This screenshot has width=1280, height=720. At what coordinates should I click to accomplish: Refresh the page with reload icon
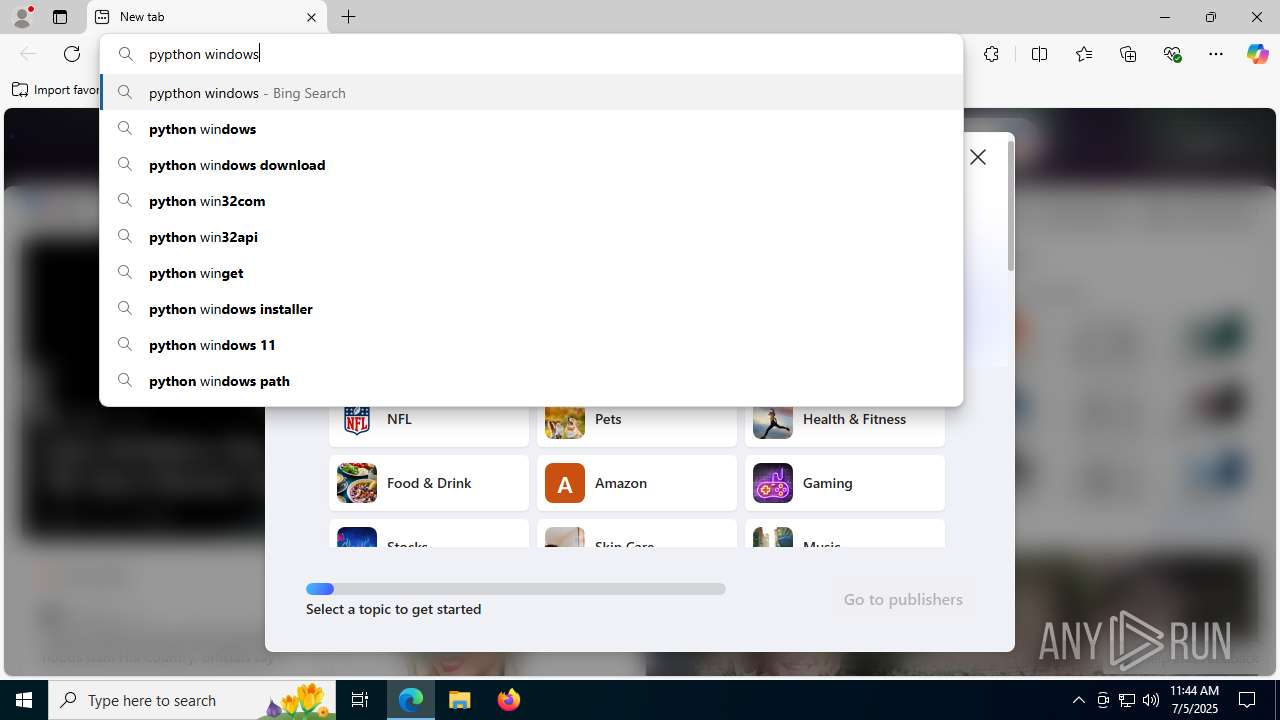coord(72,54)
